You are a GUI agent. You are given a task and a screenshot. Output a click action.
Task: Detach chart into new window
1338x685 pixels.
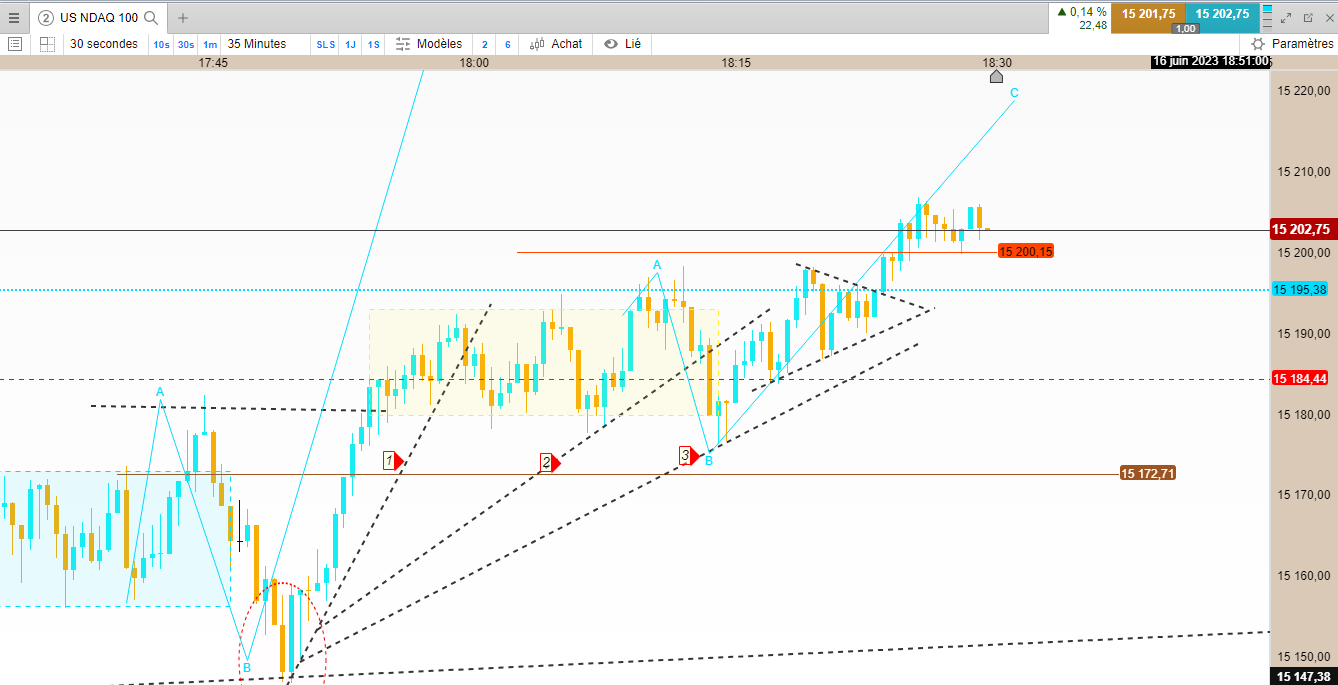[x=1307, y=17]
